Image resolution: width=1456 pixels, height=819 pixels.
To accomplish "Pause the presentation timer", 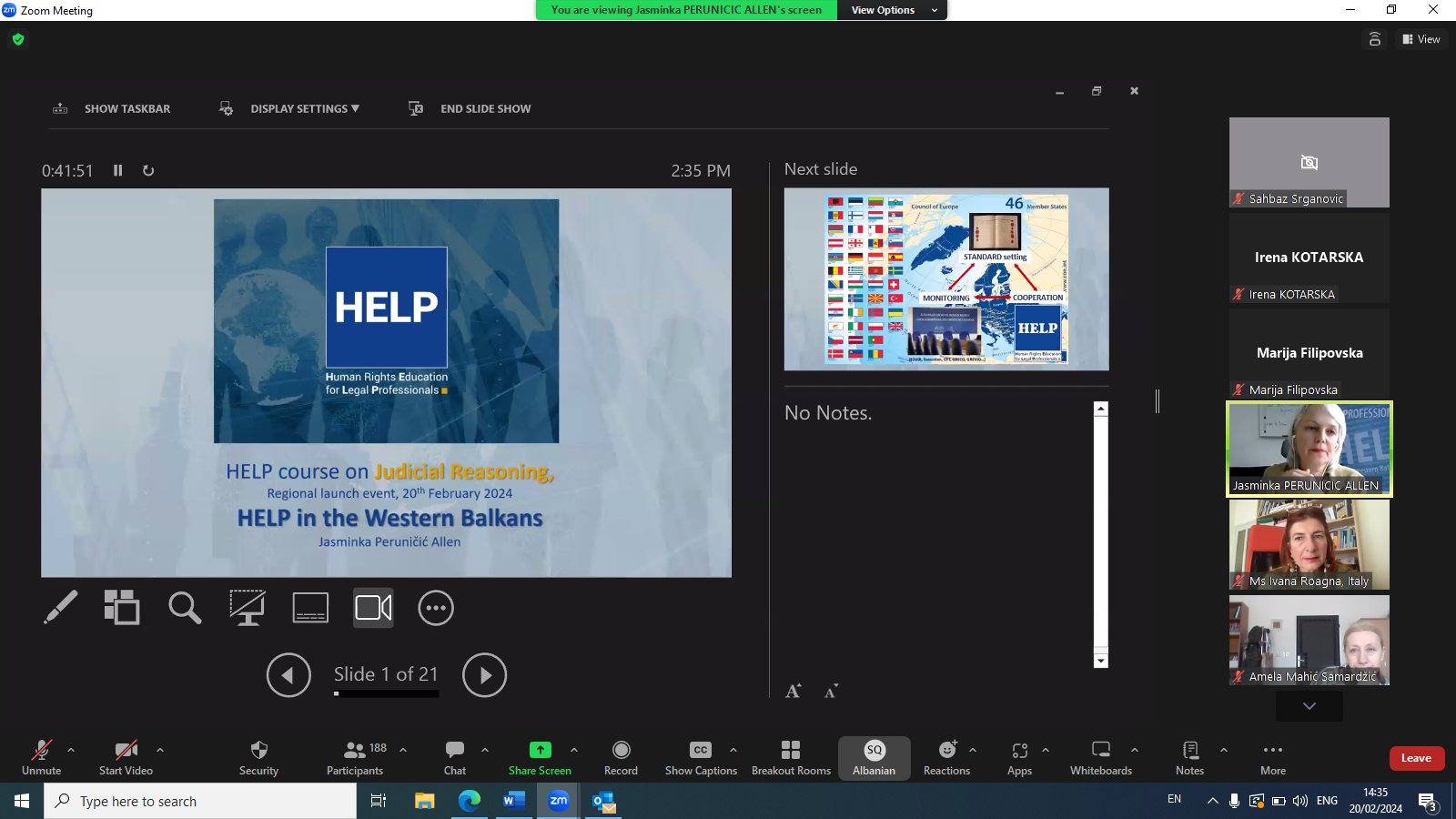I will [118, 170].
